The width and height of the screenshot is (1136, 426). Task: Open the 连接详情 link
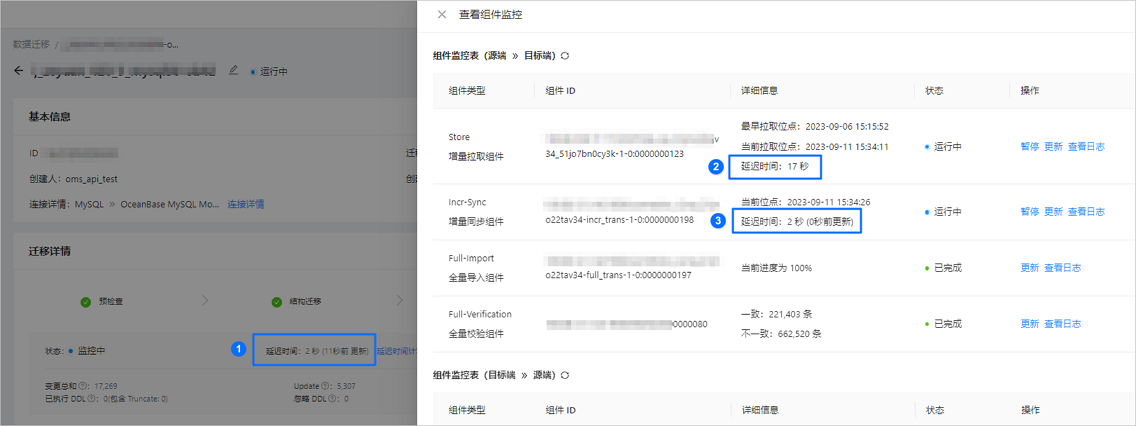(246, 204)
